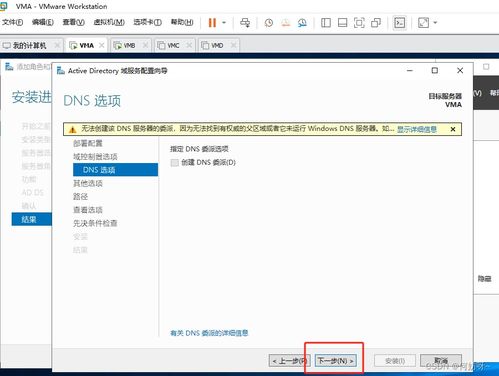Minimize the Active Directory wizard window
The image size is (499, 376).
pos(410,71)
